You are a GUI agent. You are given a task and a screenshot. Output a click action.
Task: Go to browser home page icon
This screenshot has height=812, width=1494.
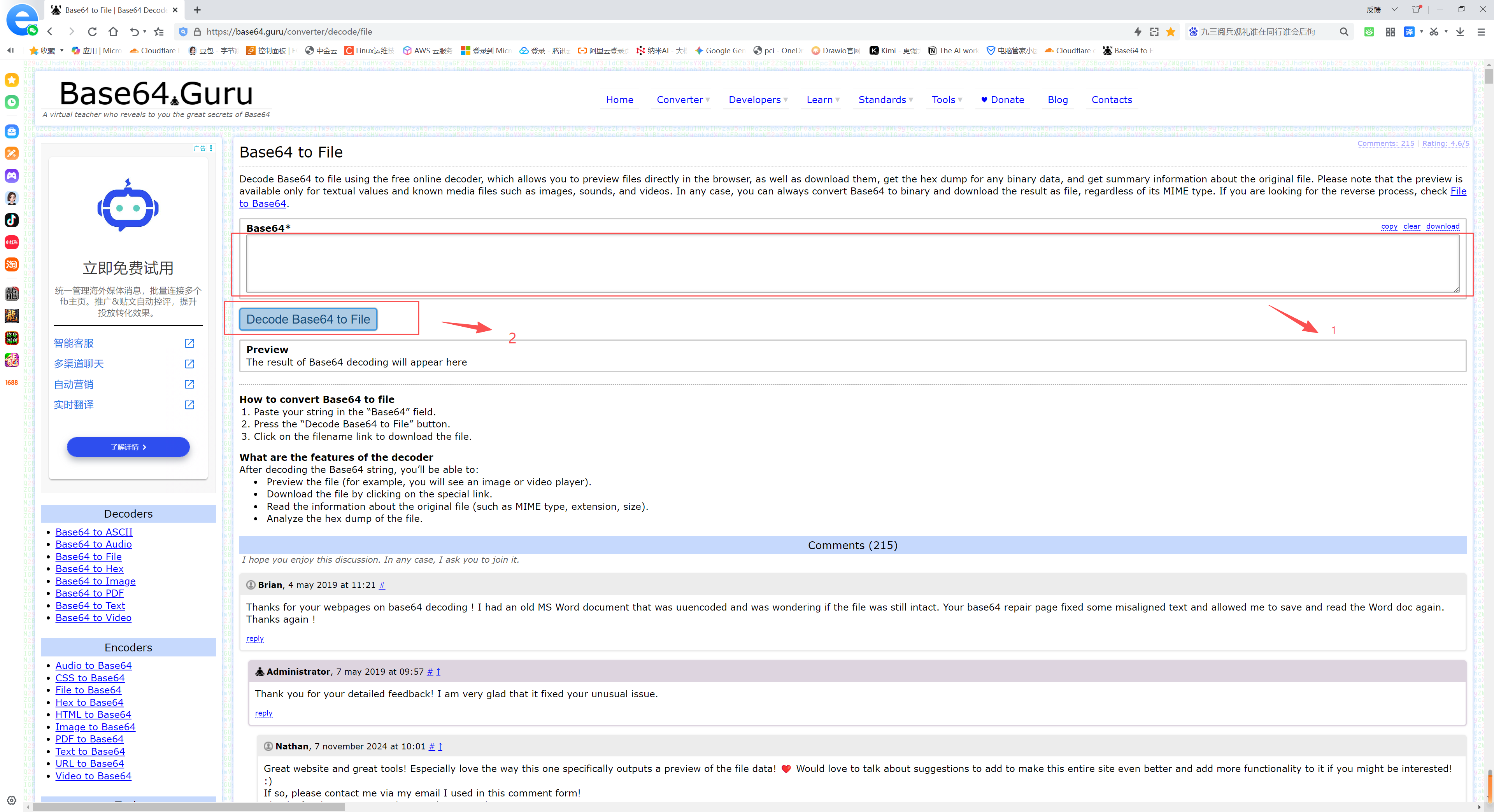point(113,32)
